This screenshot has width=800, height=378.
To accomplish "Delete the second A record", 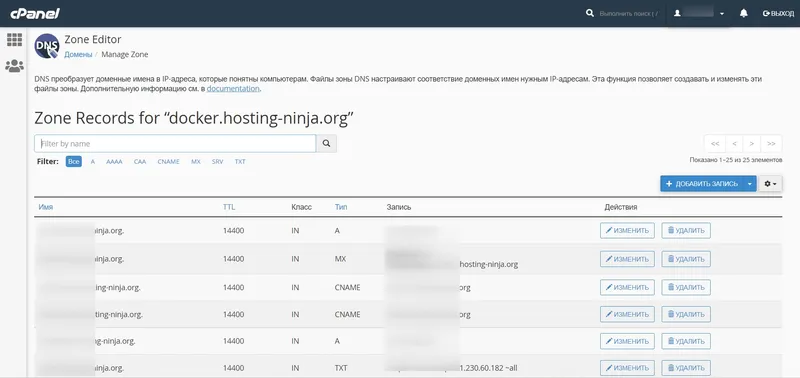I will [686, 341].
